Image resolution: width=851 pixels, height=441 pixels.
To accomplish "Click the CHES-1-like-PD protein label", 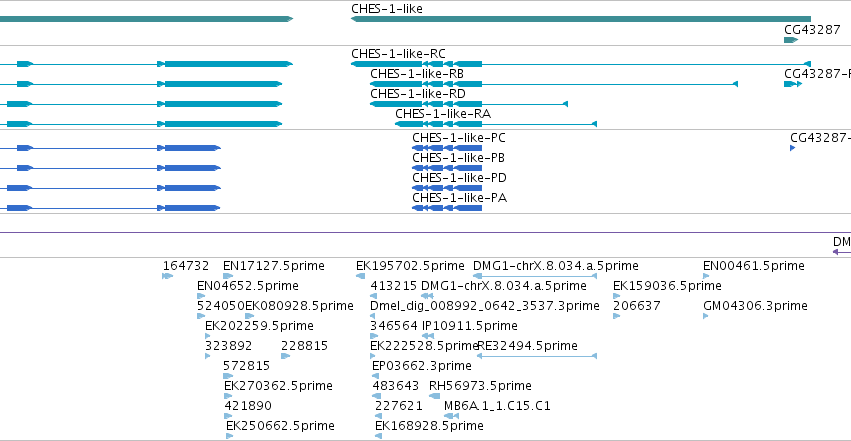I will [x=459, y=178].
